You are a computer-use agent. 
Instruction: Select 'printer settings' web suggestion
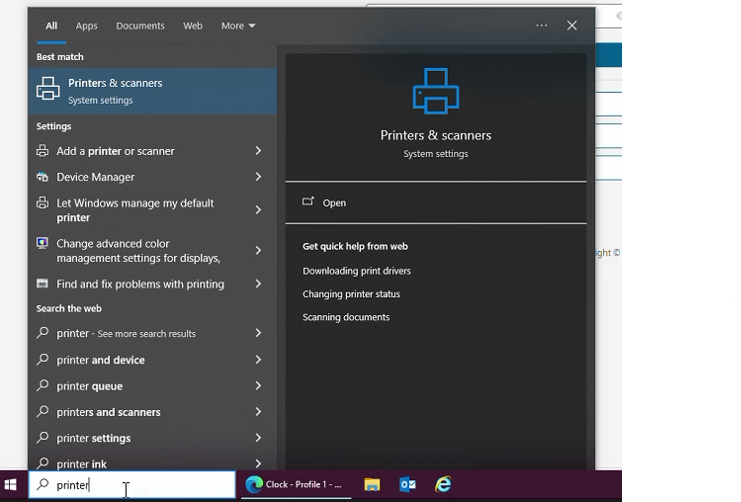point(94,438)
